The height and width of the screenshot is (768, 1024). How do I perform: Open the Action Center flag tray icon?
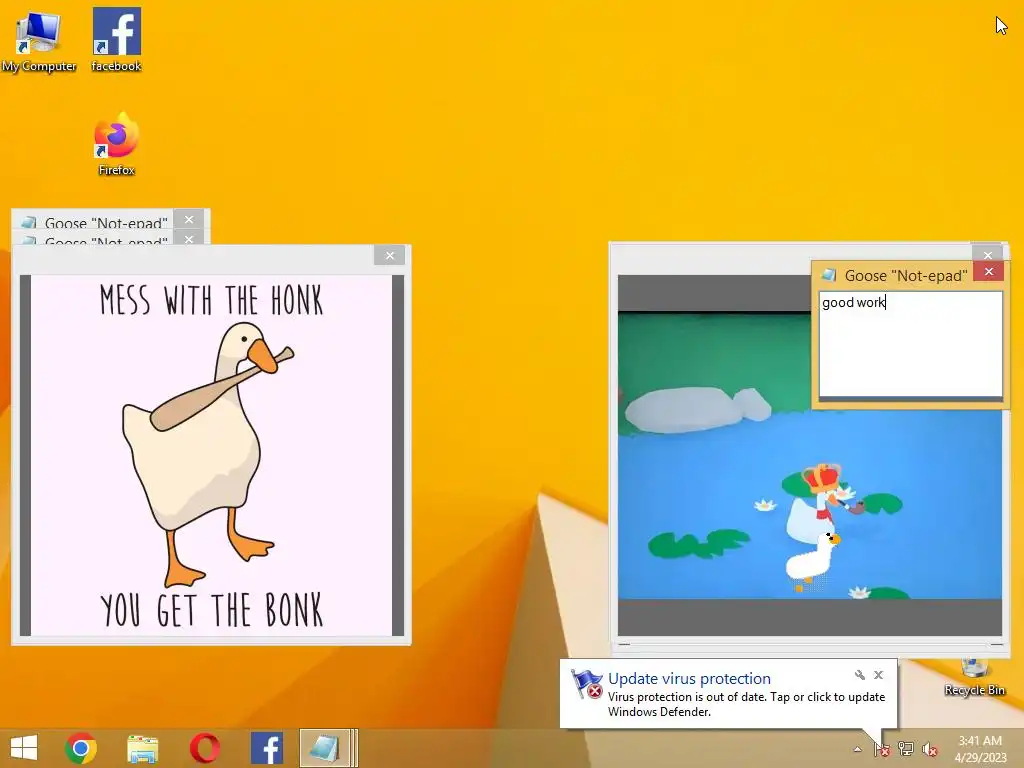(882, 749)
